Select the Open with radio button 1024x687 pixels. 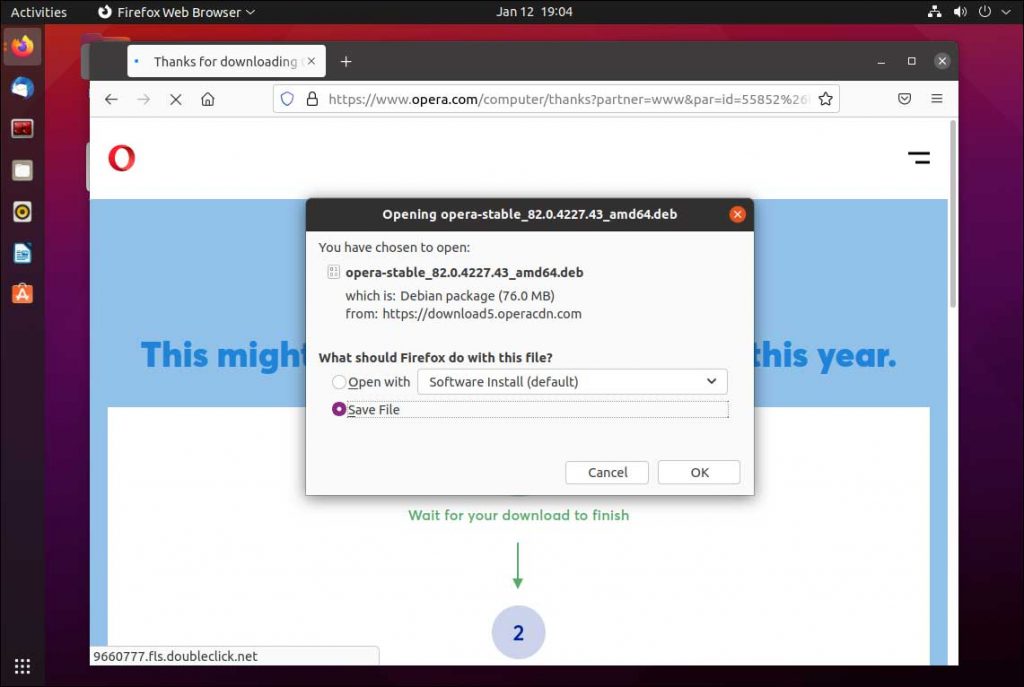tap(339, 382)
